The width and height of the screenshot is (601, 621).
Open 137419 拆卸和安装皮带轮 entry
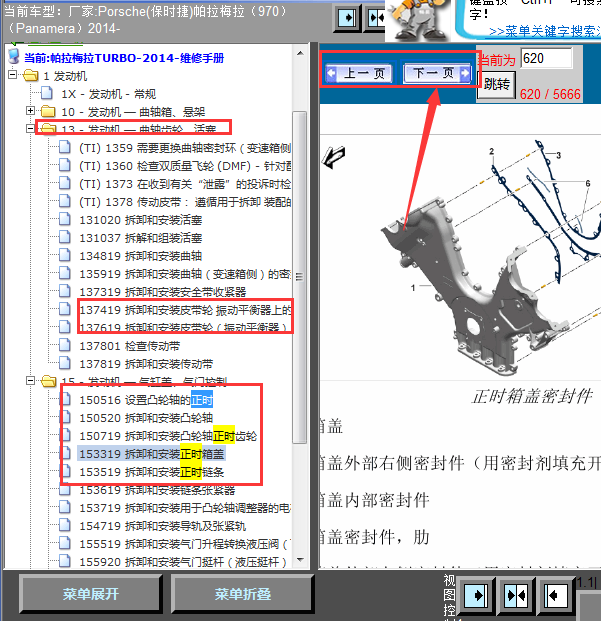[185, 310]
